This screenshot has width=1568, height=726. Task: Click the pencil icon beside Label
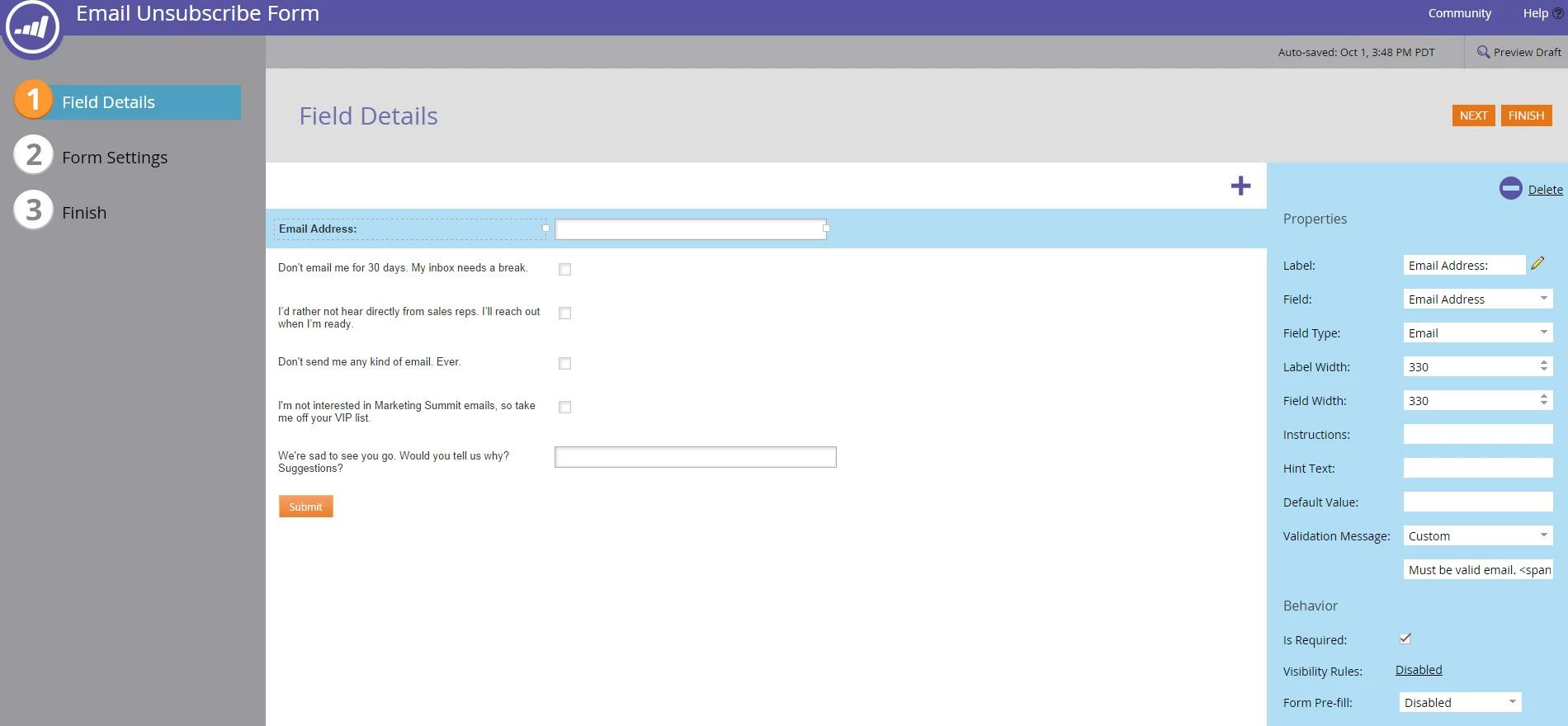1537,263
